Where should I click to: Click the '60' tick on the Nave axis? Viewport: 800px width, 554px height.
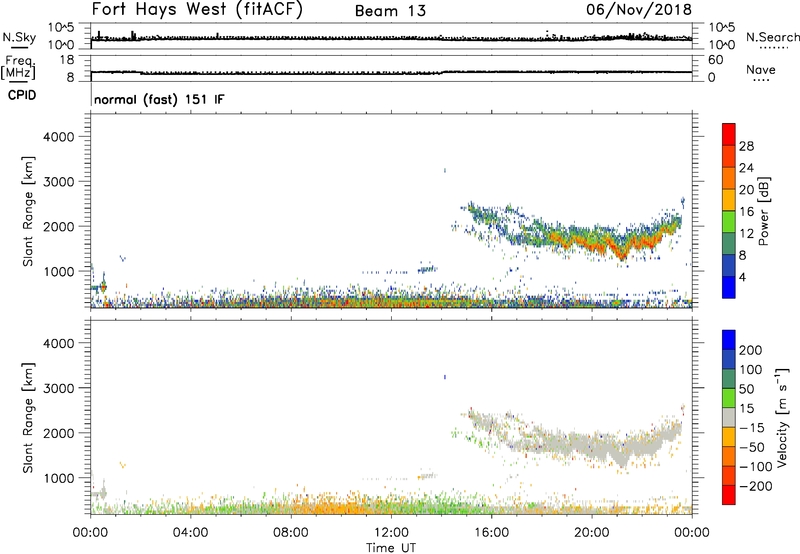(716, 60)
